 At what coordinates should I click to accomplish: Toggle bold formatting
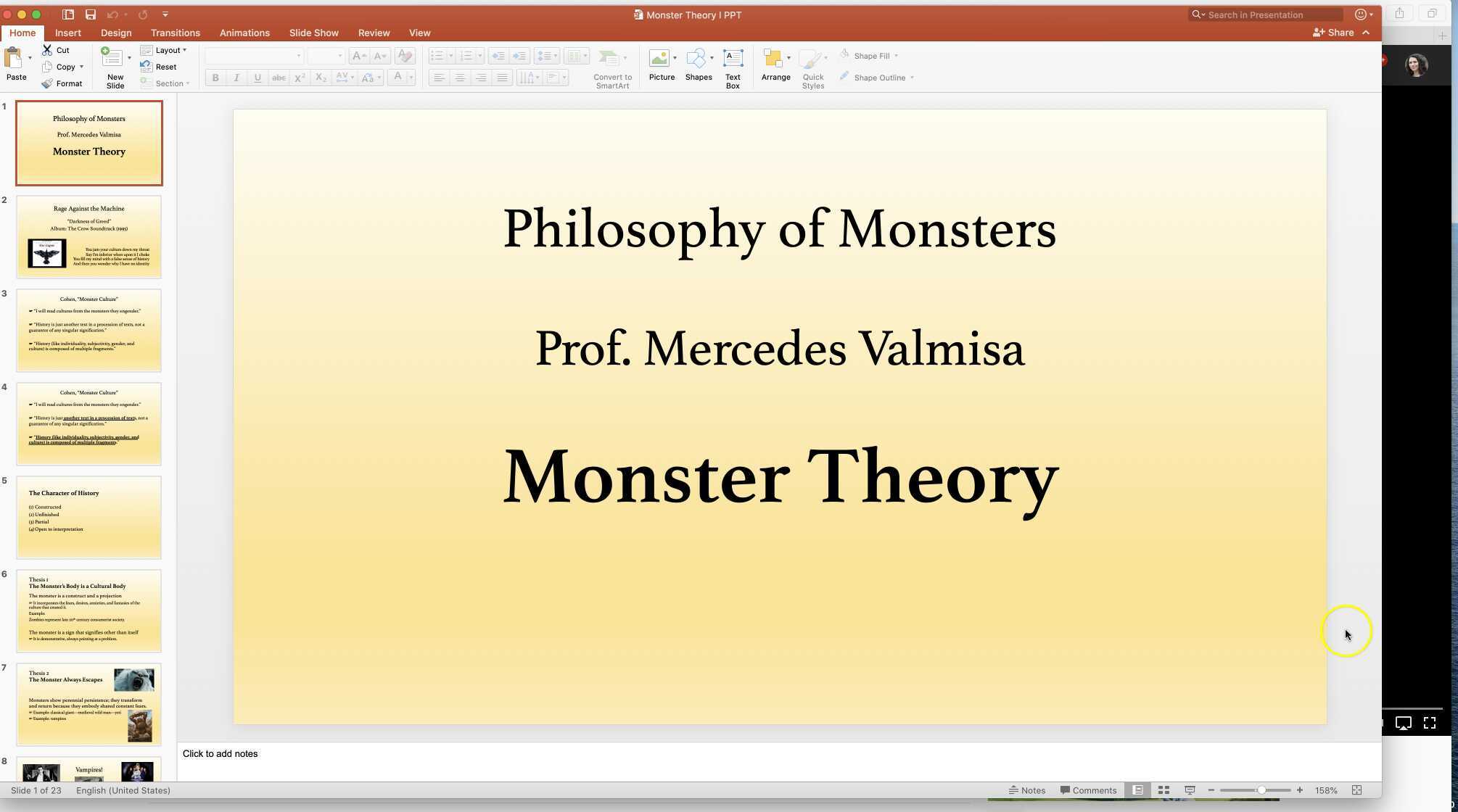tap(215, 78)
